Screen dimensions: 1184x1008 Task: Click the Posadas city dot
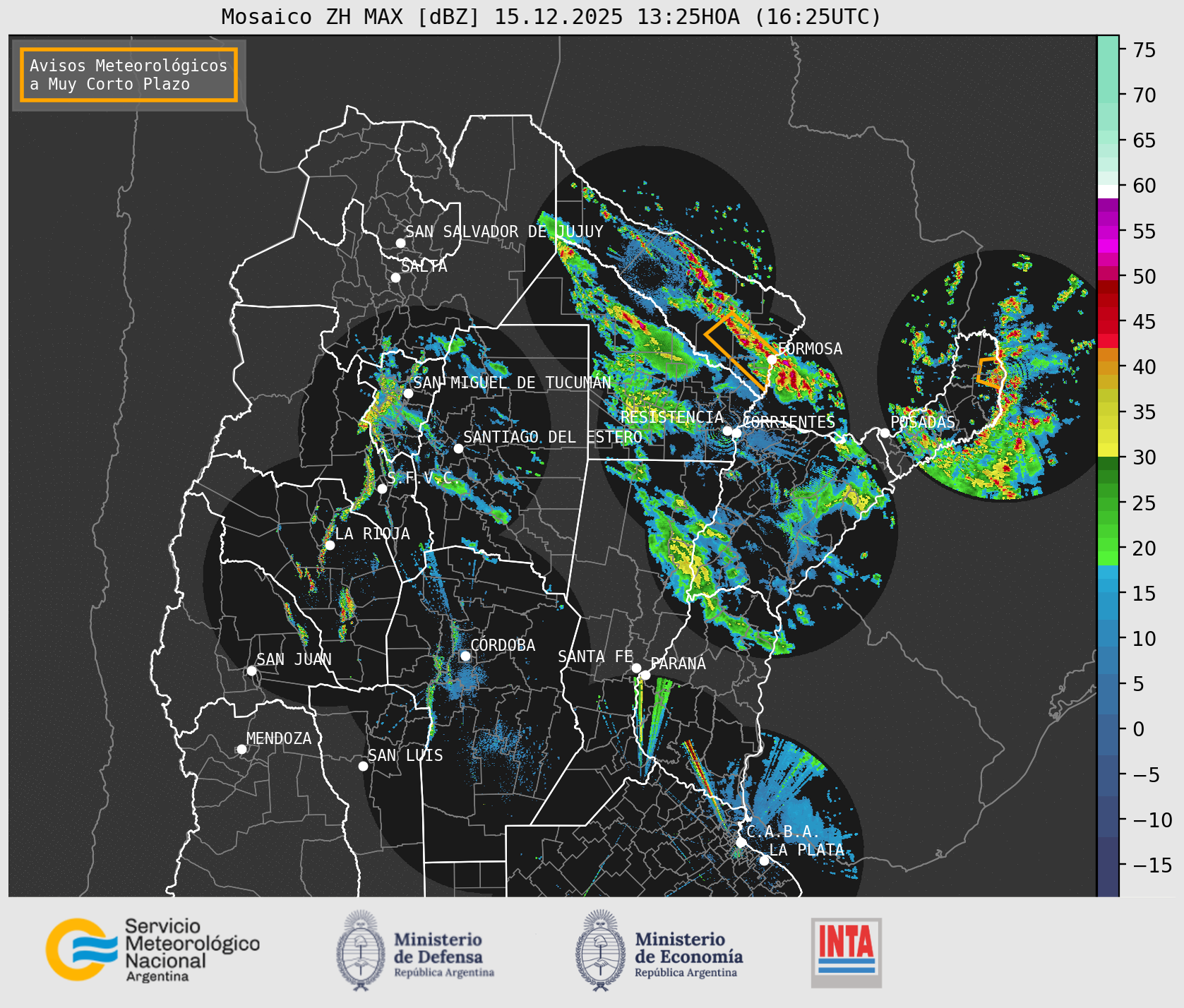pos(885,433)
